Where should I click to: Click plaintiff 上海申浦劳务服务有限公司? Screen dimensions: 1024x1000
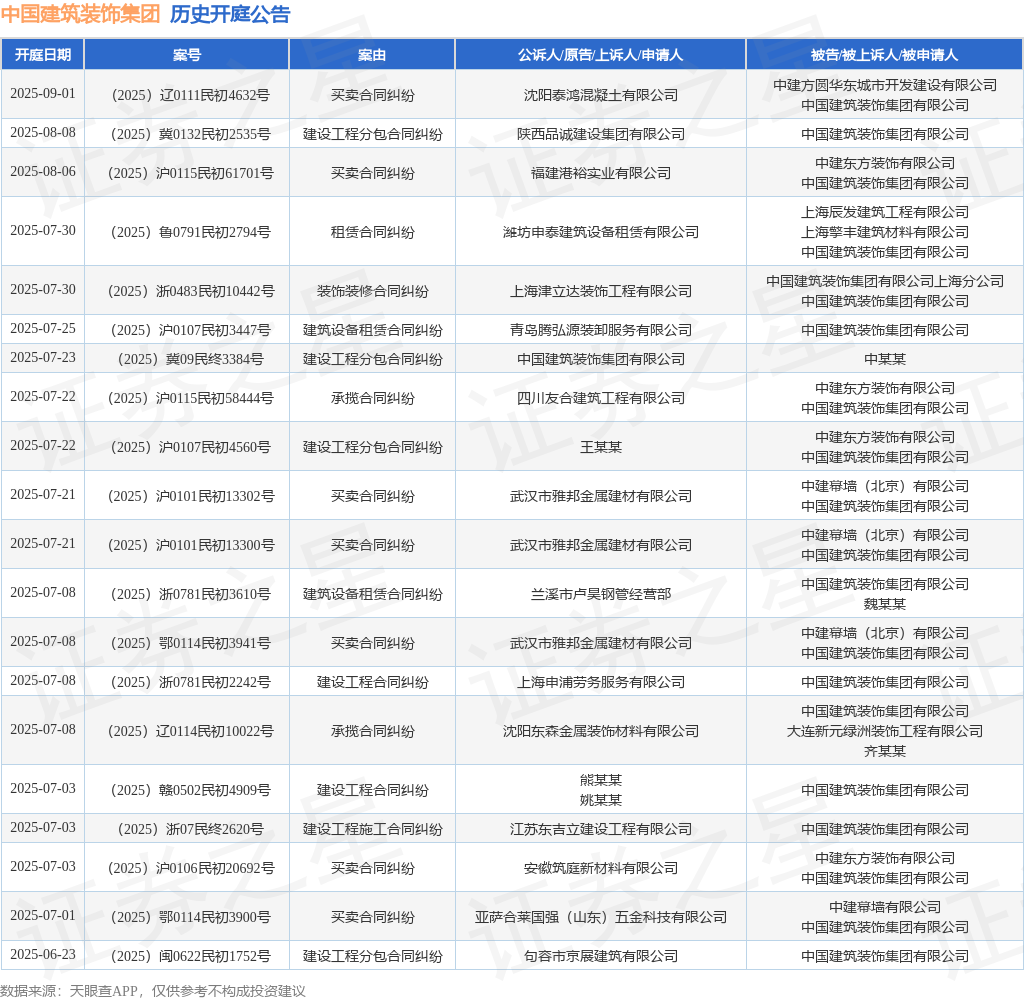pos(601,683)
